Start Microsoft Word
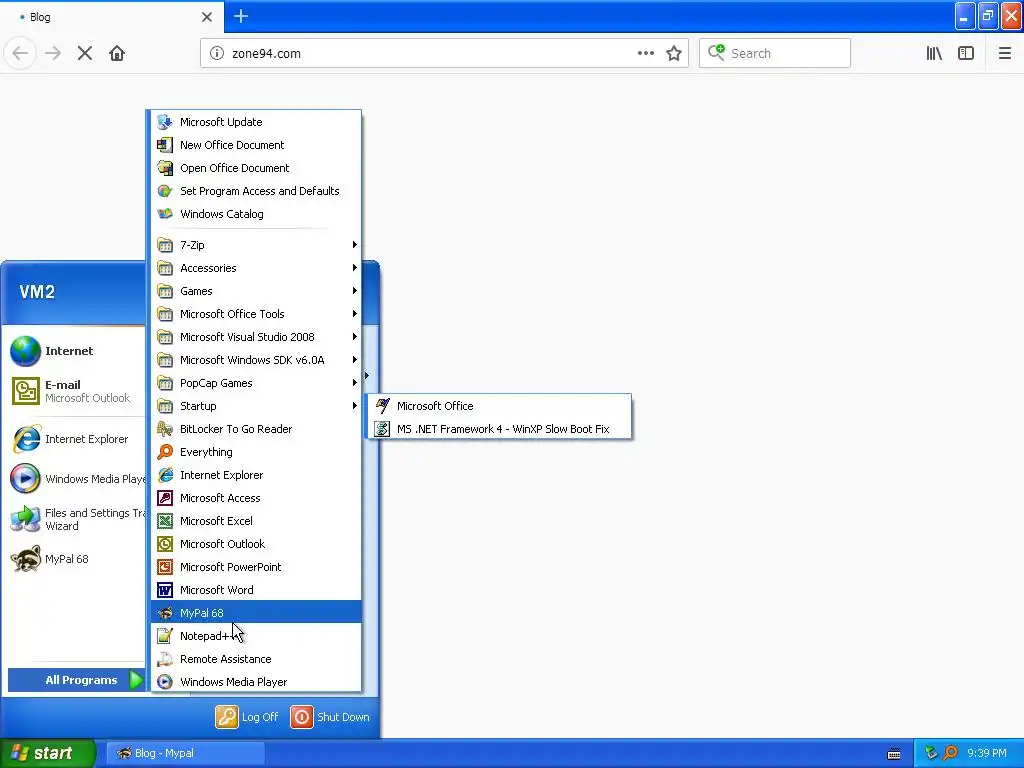This screenshot has width=1024, height=768. pos(256,590)
